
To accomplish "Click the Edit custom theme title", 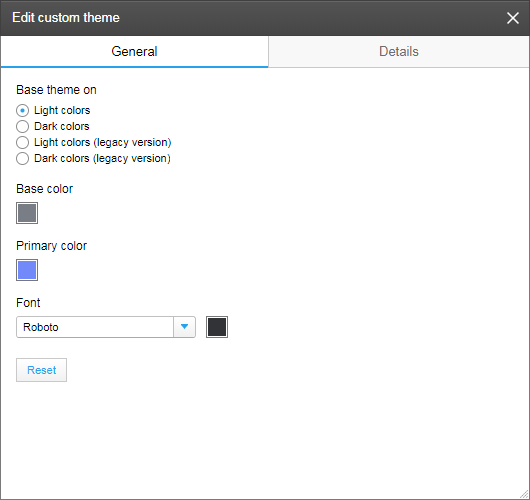I will (x=66, y=18).
